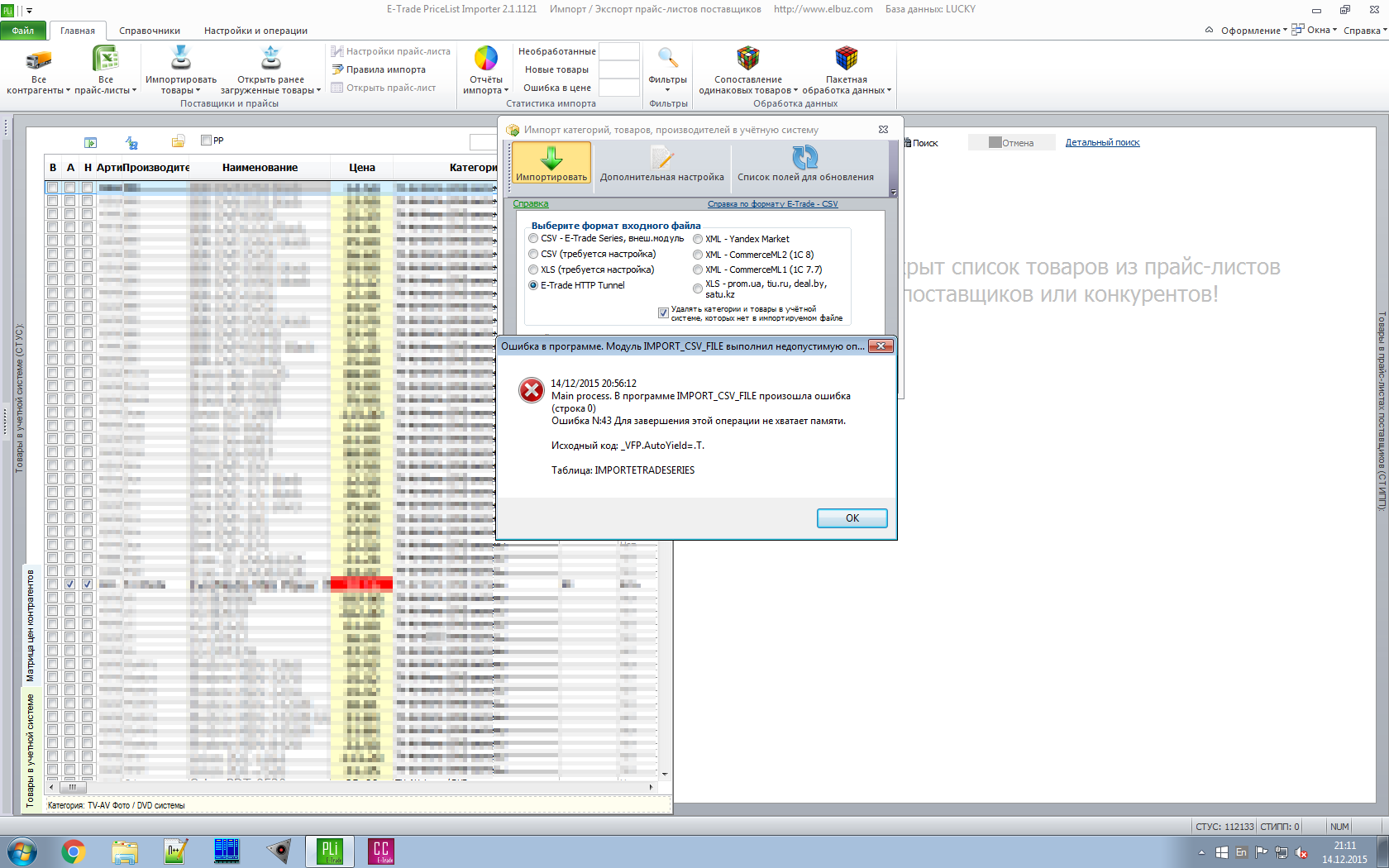Click the Отчёты импорта color wheel icon

pos(486,59)
